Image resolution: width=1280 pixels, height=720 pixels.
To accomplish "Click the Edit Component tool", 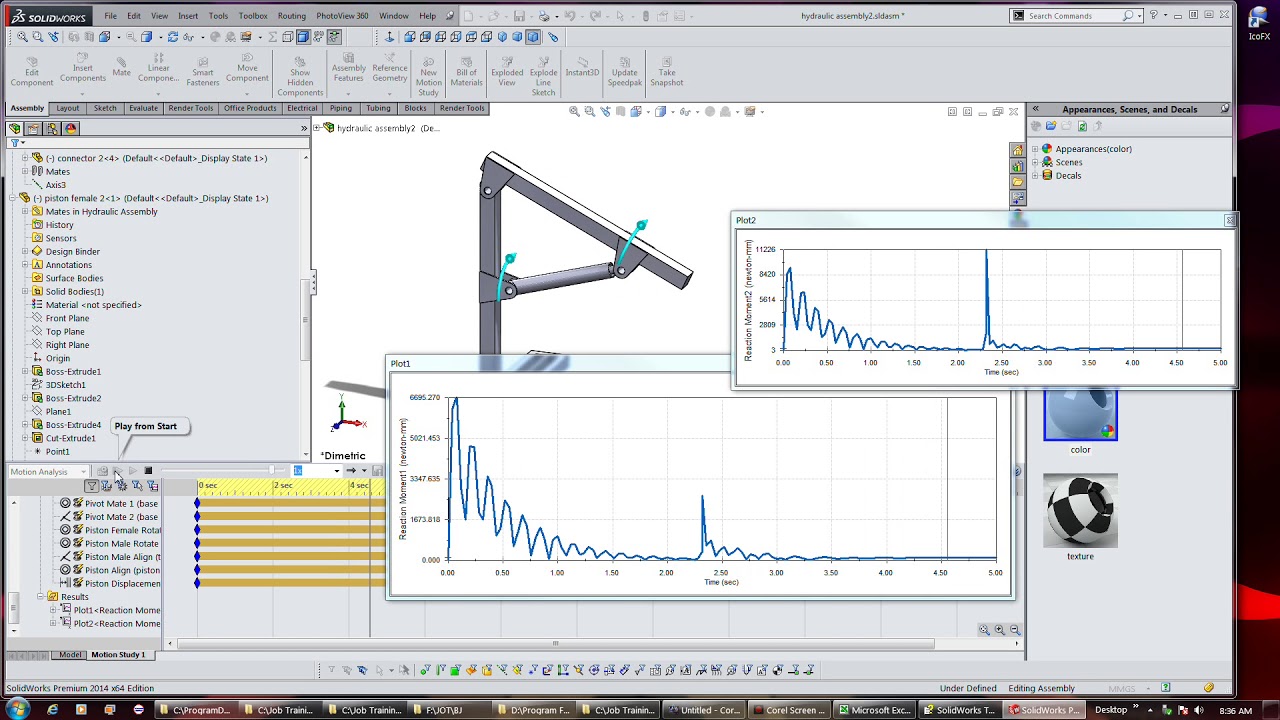I will pyautogui.click(x=32, y=71).
